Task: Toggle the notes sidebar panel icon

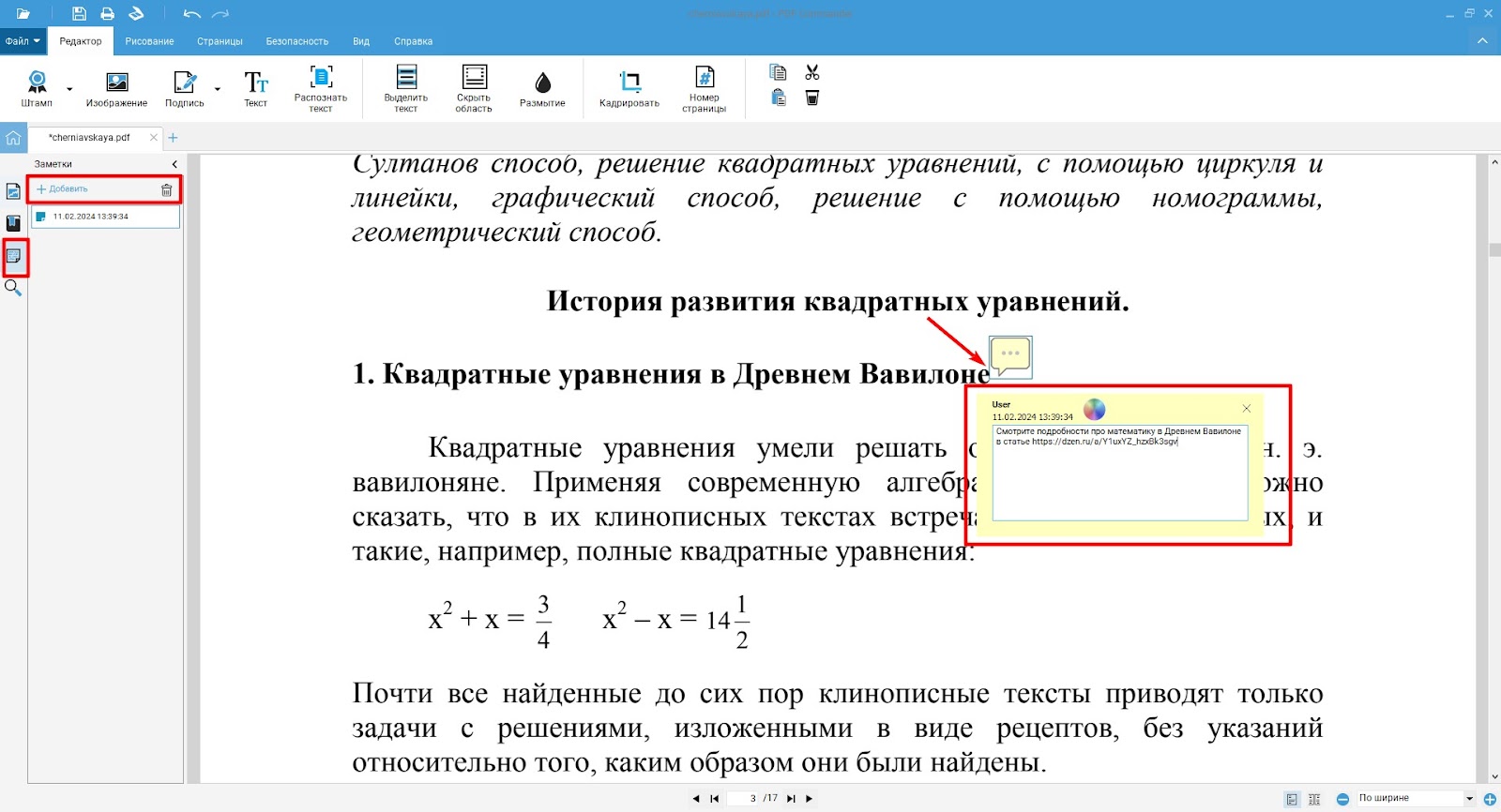Action: tap(13, 256)
